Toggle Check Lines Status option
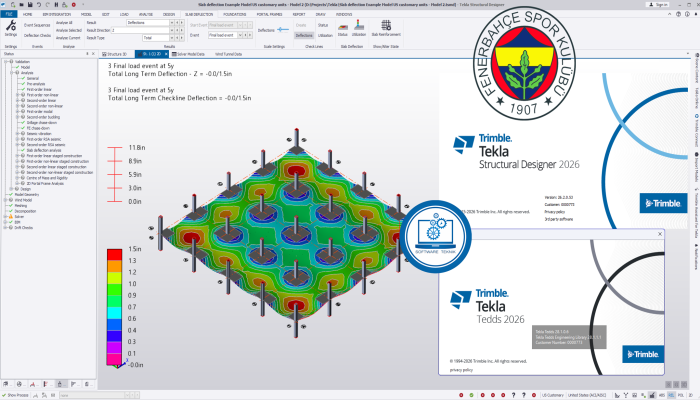 point(323,25)
